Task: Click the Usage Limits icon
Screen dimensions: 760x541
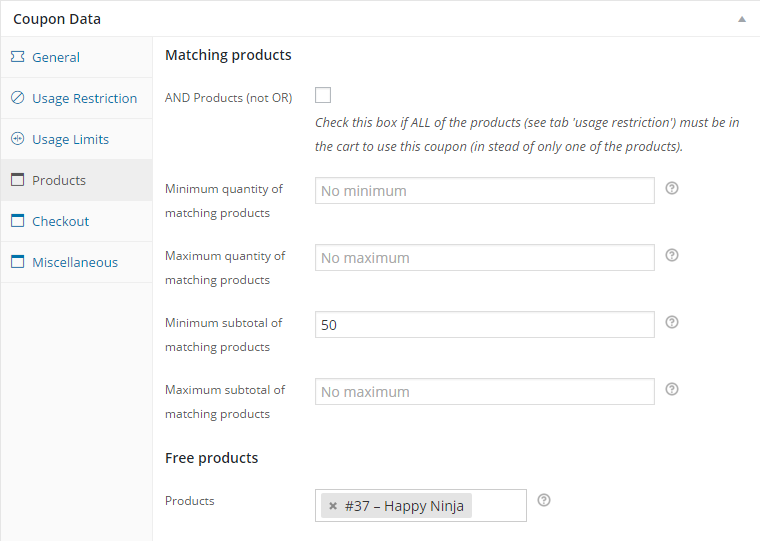Action: point(17,139)
